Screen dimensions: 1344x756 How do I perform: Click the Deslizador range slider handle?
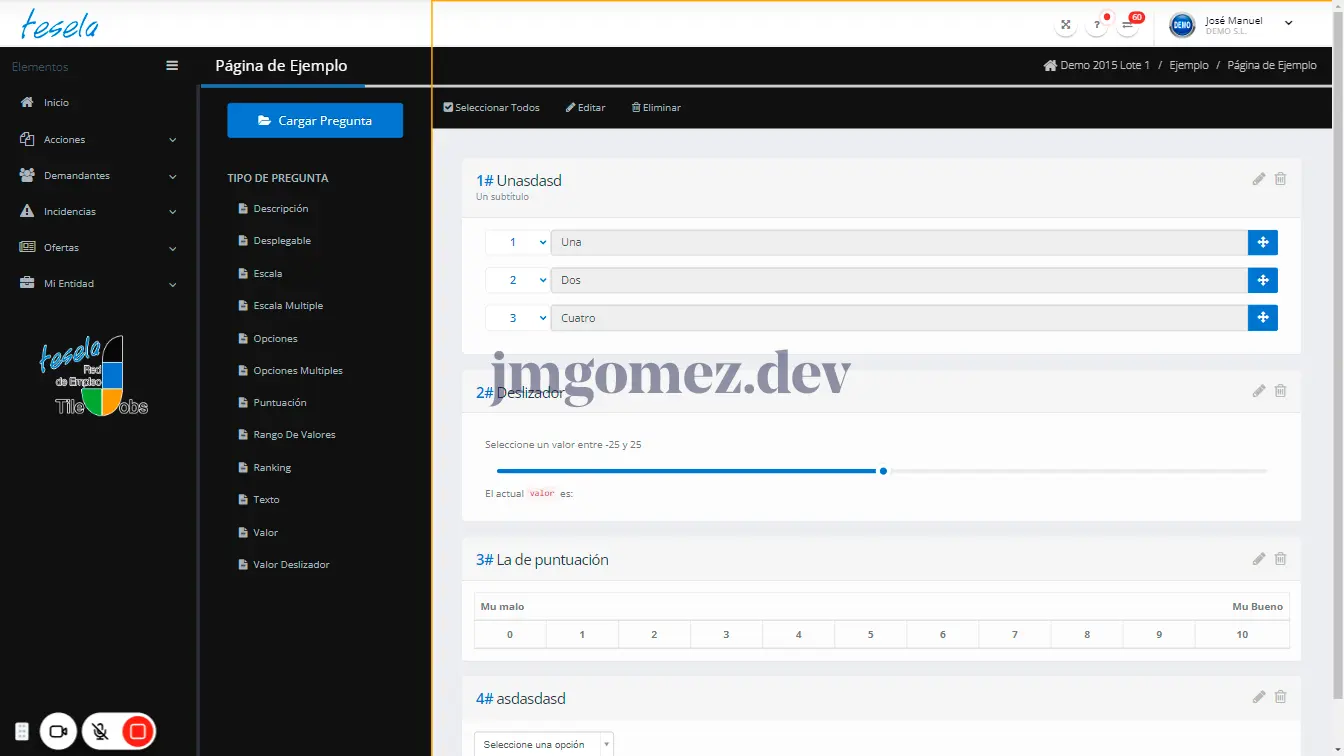(x=883, y=471)
